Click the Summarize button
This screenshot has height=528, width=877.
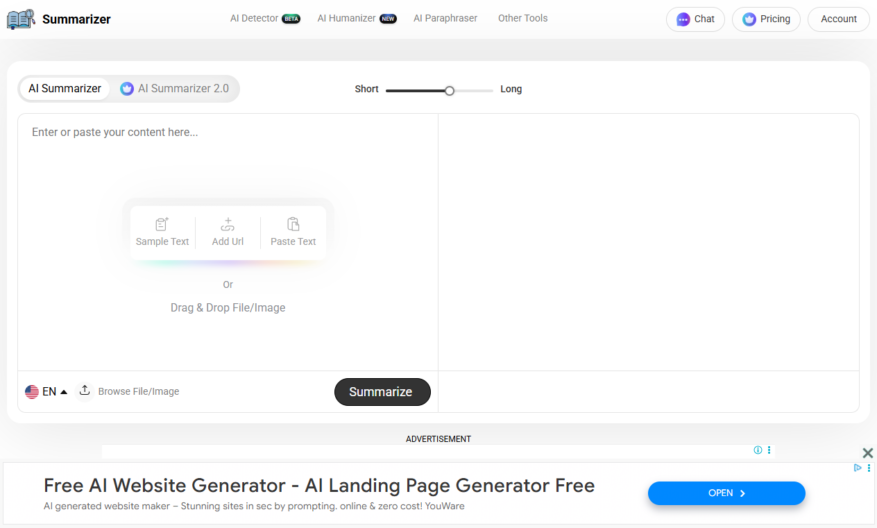(383, 392)
